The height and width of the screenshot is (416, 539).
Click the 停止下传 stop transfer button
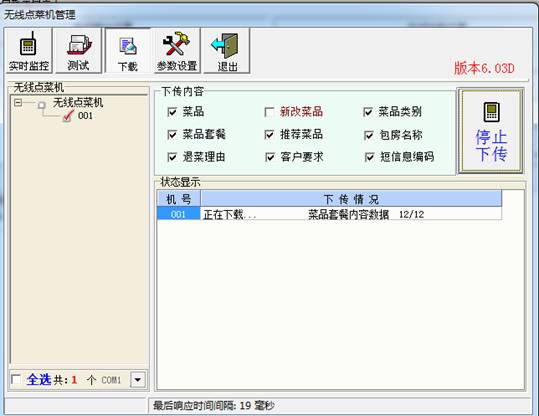[x=491, y=131]
